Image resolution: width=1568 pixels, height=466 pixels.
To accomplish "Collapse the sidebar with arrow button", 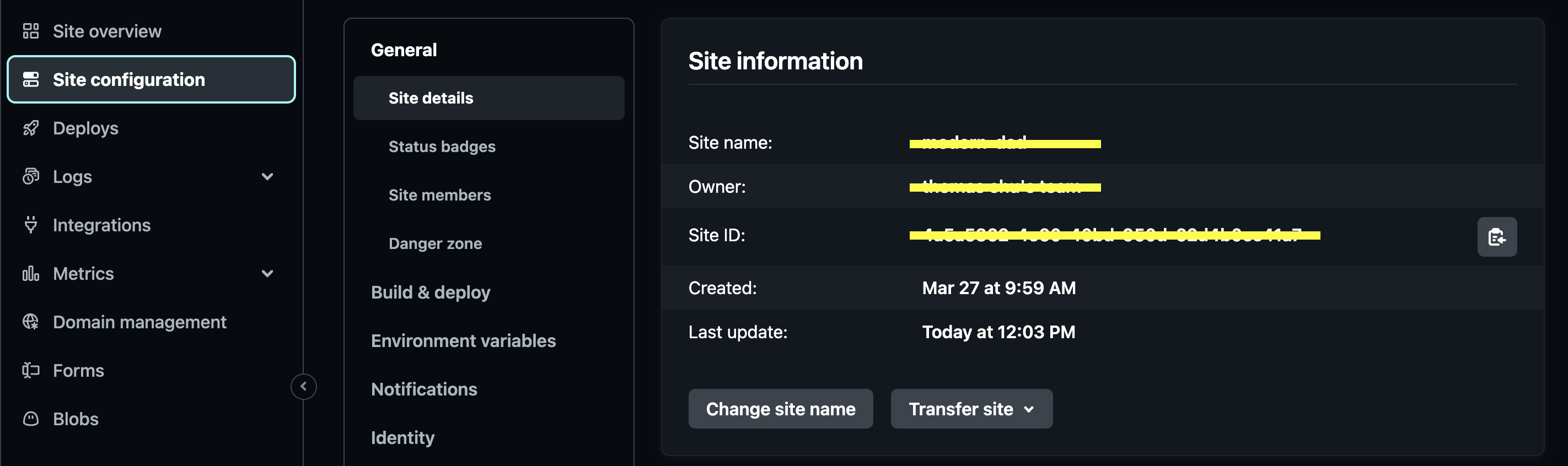I will point(303,386).
